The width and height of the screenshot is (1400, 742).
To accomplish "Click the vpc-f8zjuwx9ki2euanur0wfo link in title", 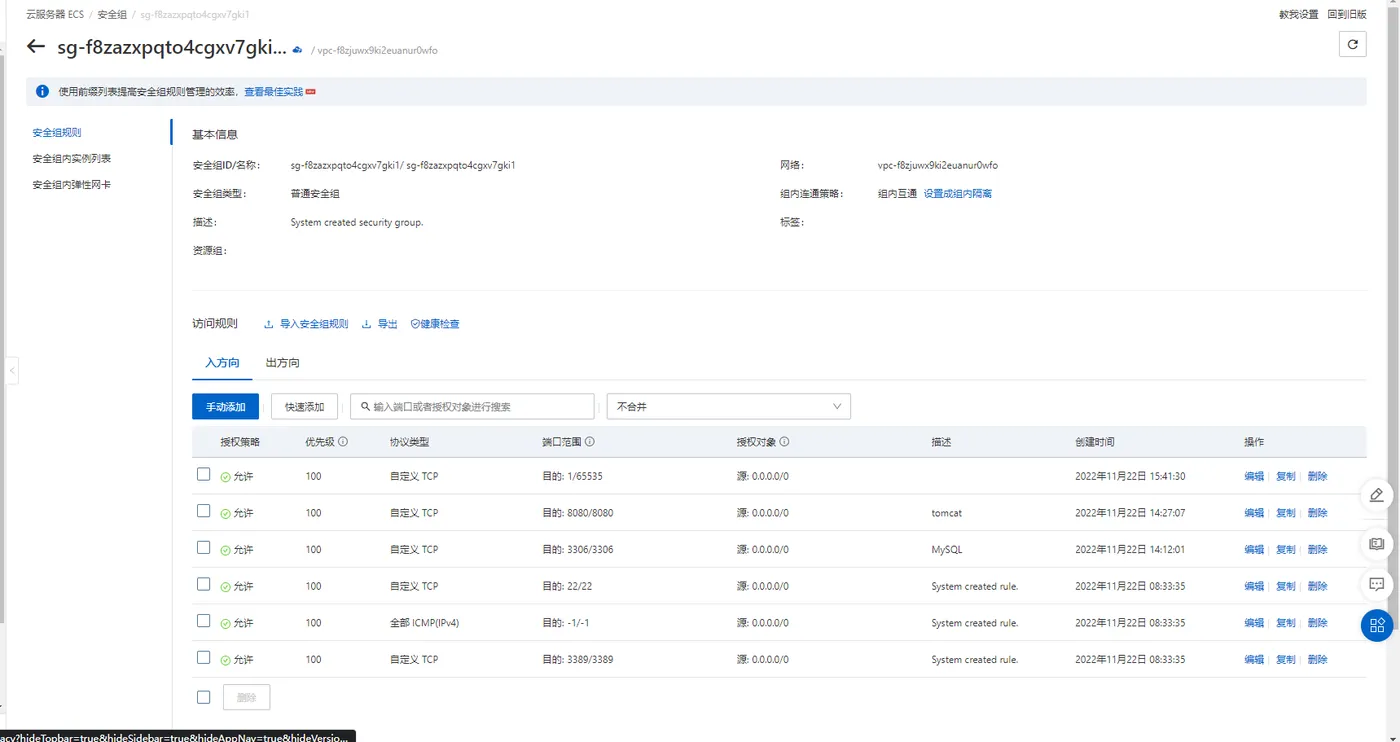I will click(x=377, y=50).
